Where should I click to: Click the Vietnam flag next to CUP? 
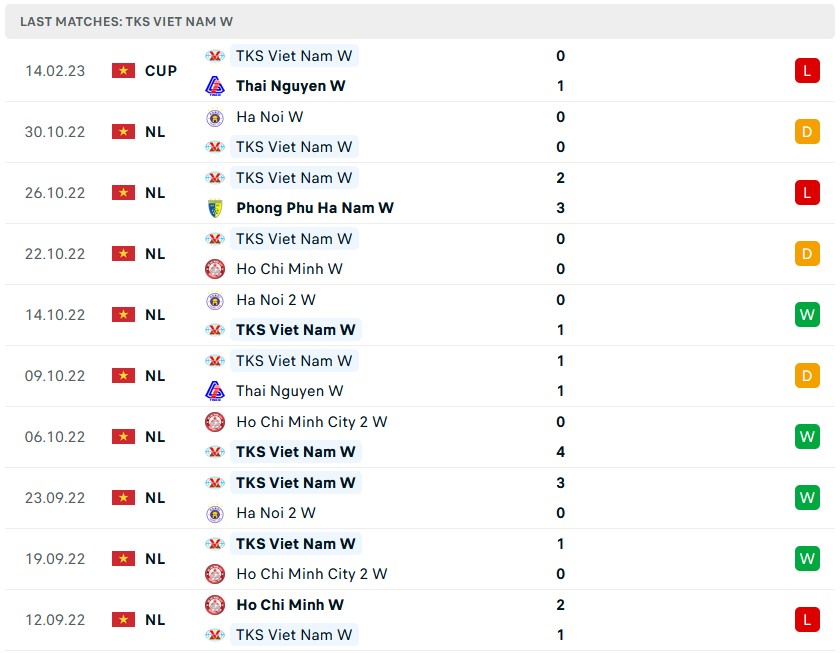123,70
